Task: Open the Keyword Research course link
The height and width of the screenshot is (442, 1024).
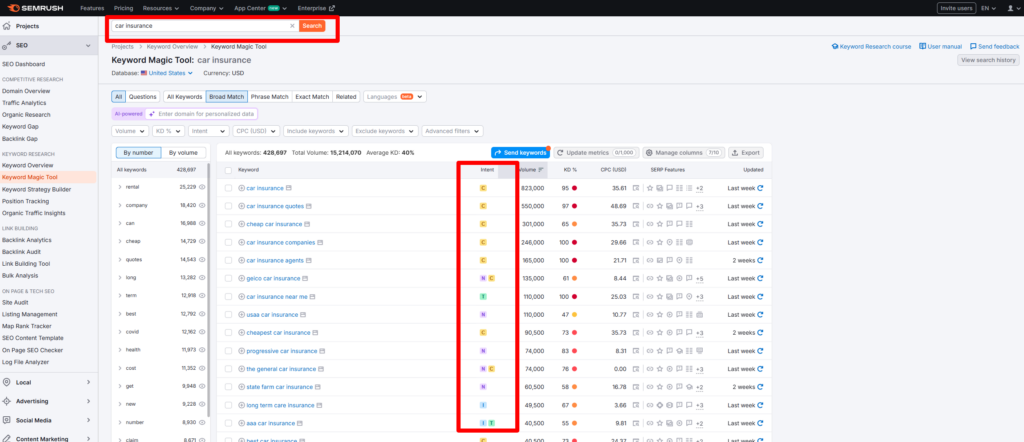Action: pos(871,47)
